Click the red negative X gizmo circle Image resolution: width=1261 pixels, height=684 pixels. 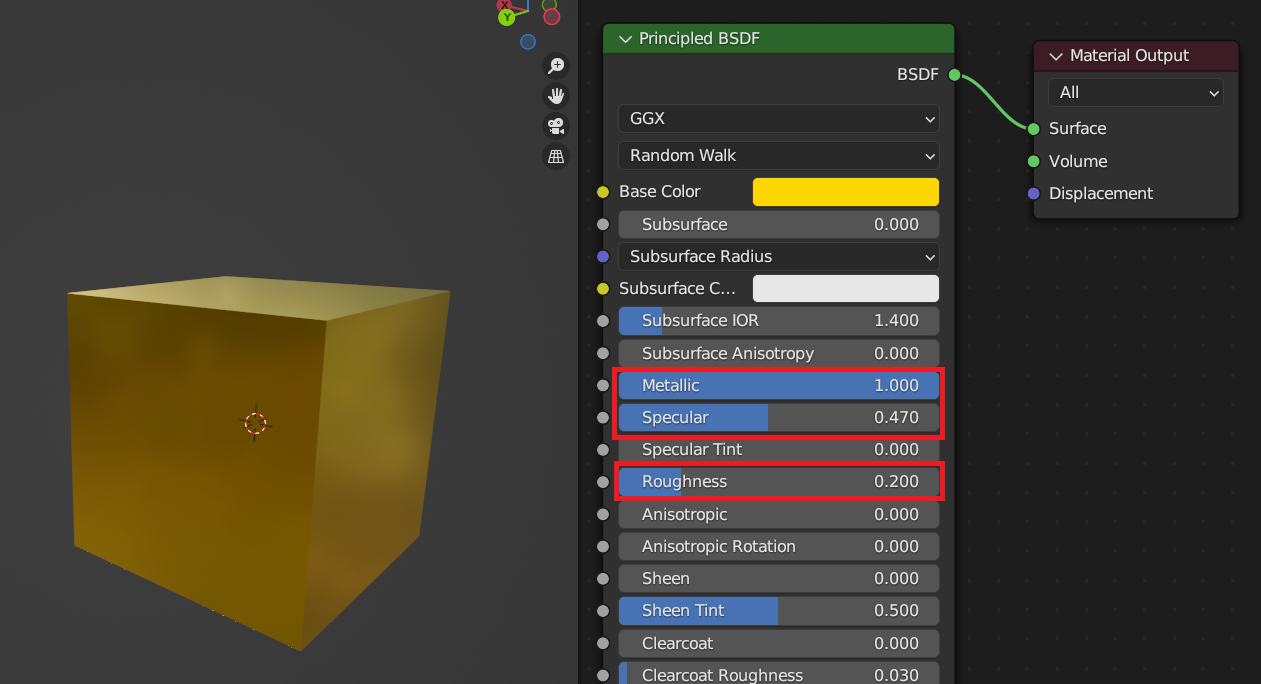tap(550, 14)
